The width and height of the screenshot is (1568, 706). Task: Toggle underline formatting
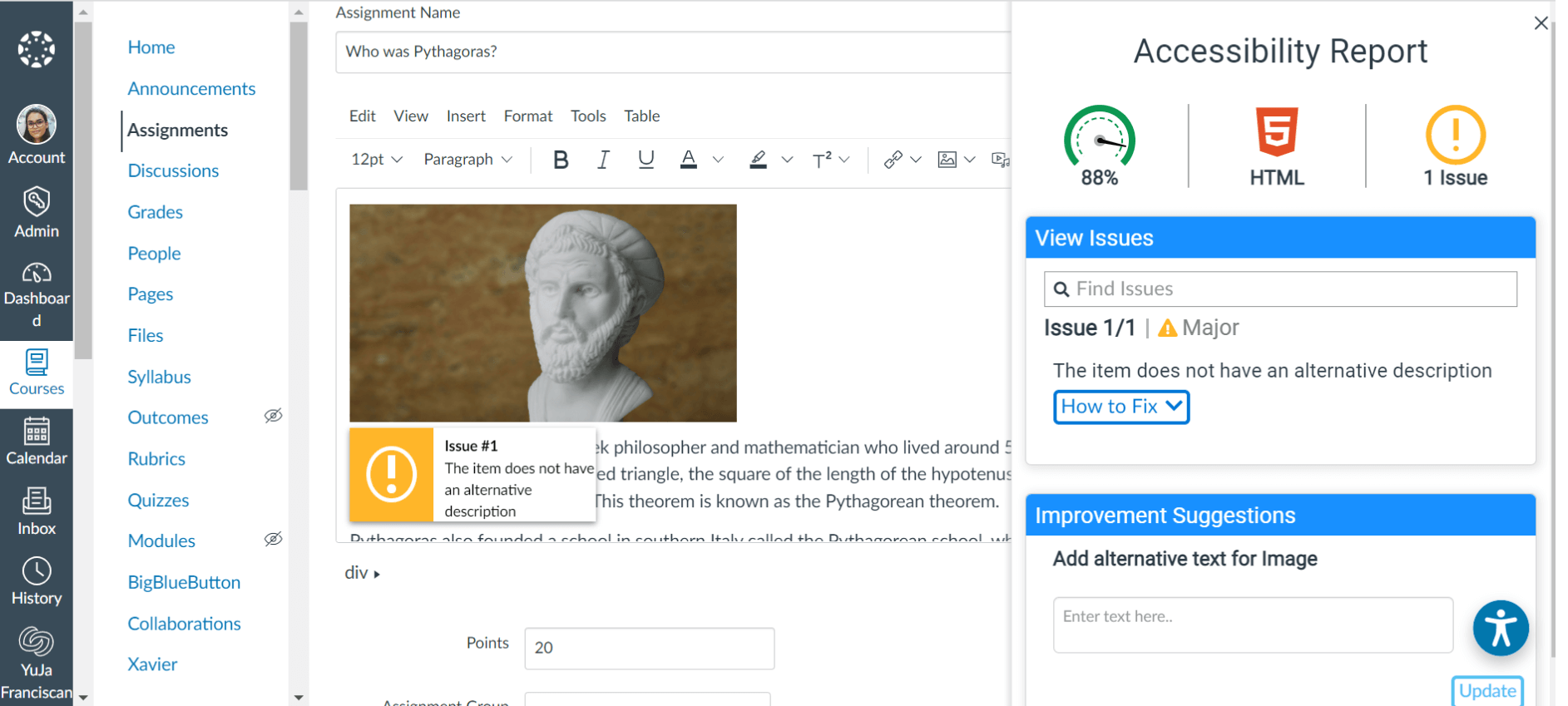coord(646,160)
